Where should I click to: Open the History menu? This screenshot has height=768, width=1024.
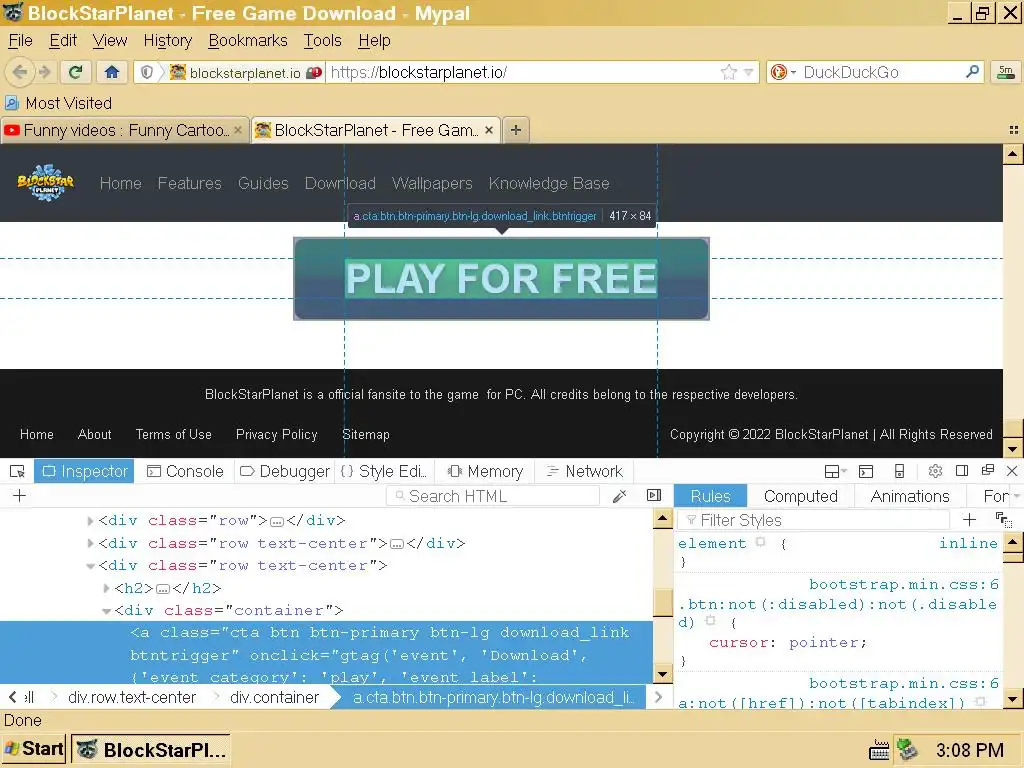(168, 40)
